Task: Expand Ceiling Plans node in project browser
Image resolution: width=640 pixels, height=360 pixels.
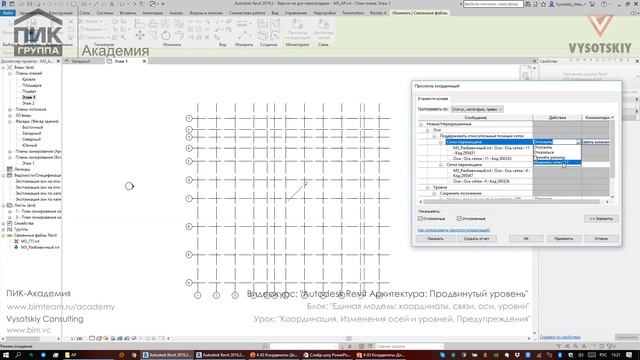Action: click(x=10, y=109)
